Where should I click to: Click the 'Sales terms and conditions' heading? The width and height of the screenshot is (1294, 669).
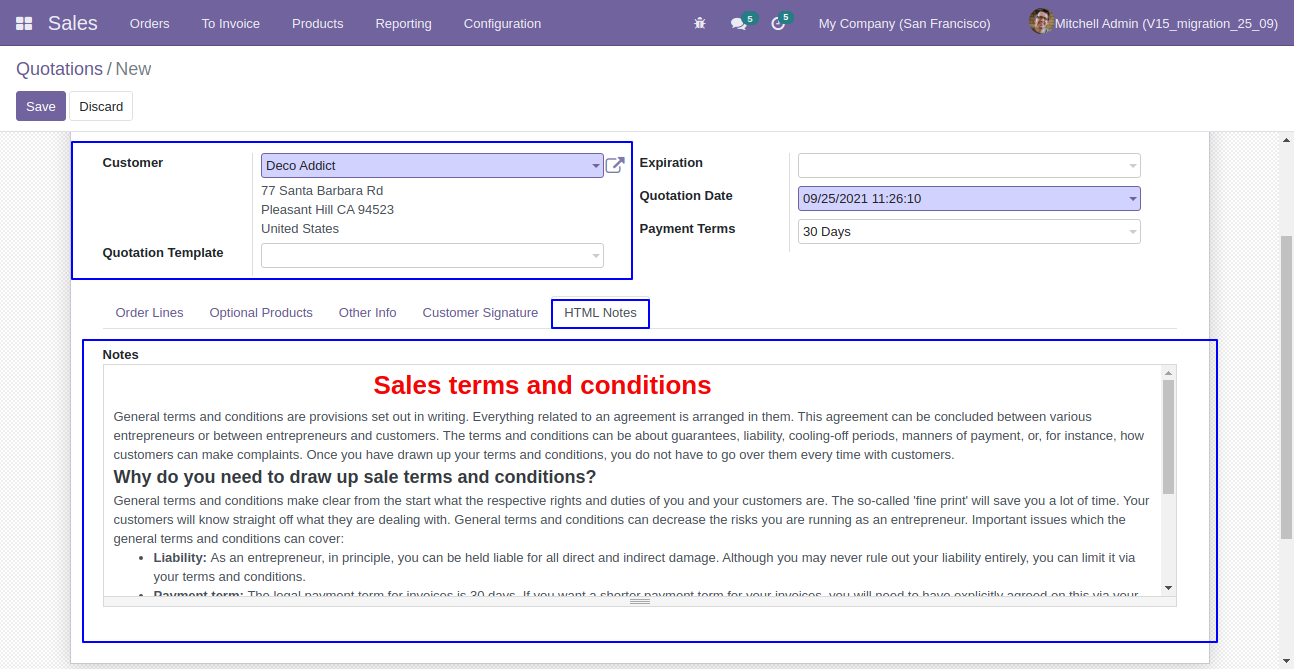click(x=542, y=385)
